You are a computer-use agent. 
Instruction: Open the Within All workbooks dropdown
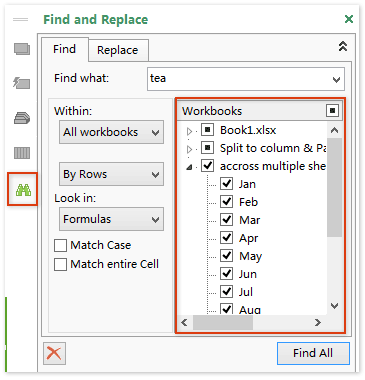click(x=111, y=132)
